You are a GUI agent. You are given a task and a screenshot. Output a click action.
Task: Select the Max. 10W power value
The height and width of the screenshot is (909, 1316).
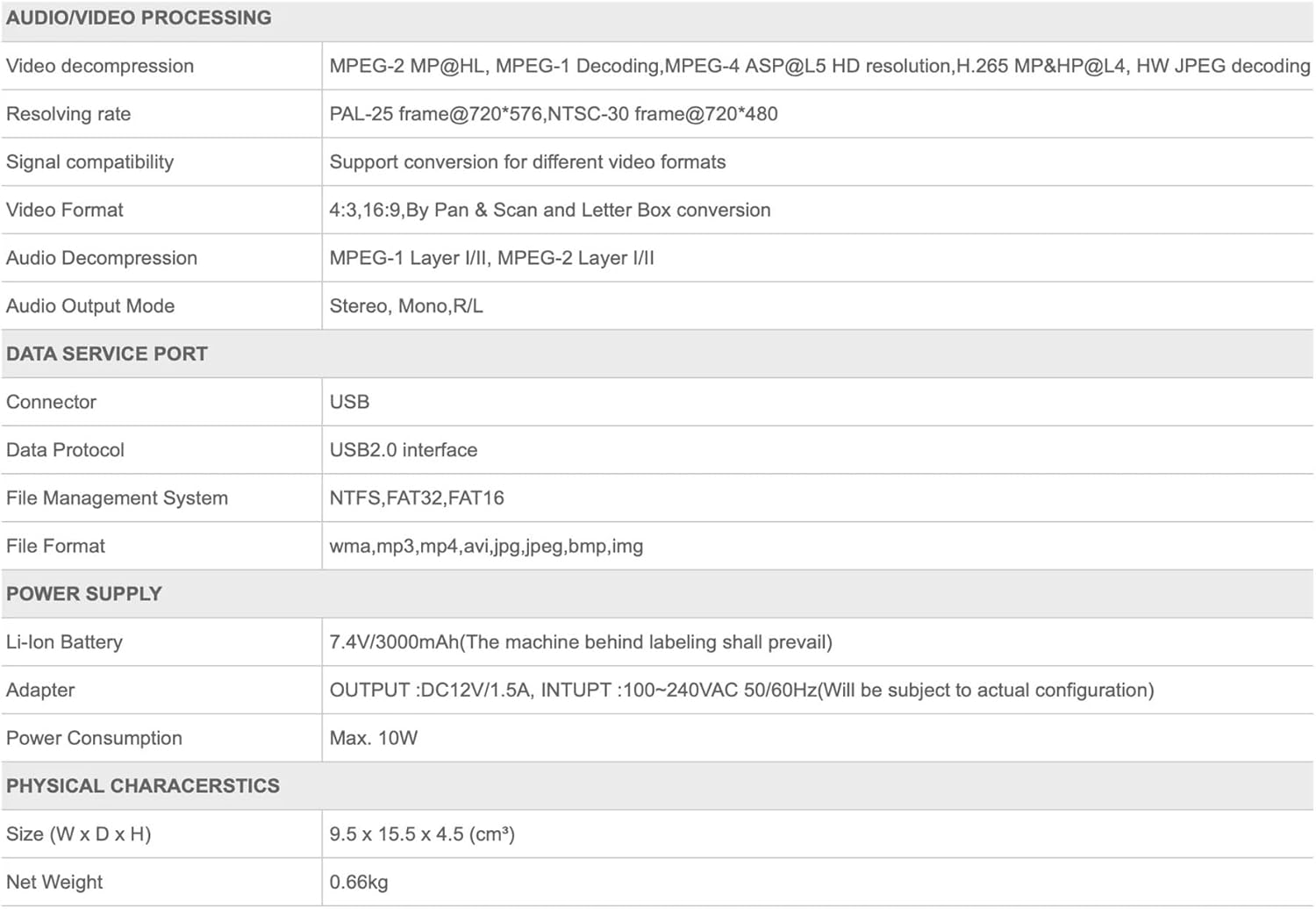[x=374, y=738]
